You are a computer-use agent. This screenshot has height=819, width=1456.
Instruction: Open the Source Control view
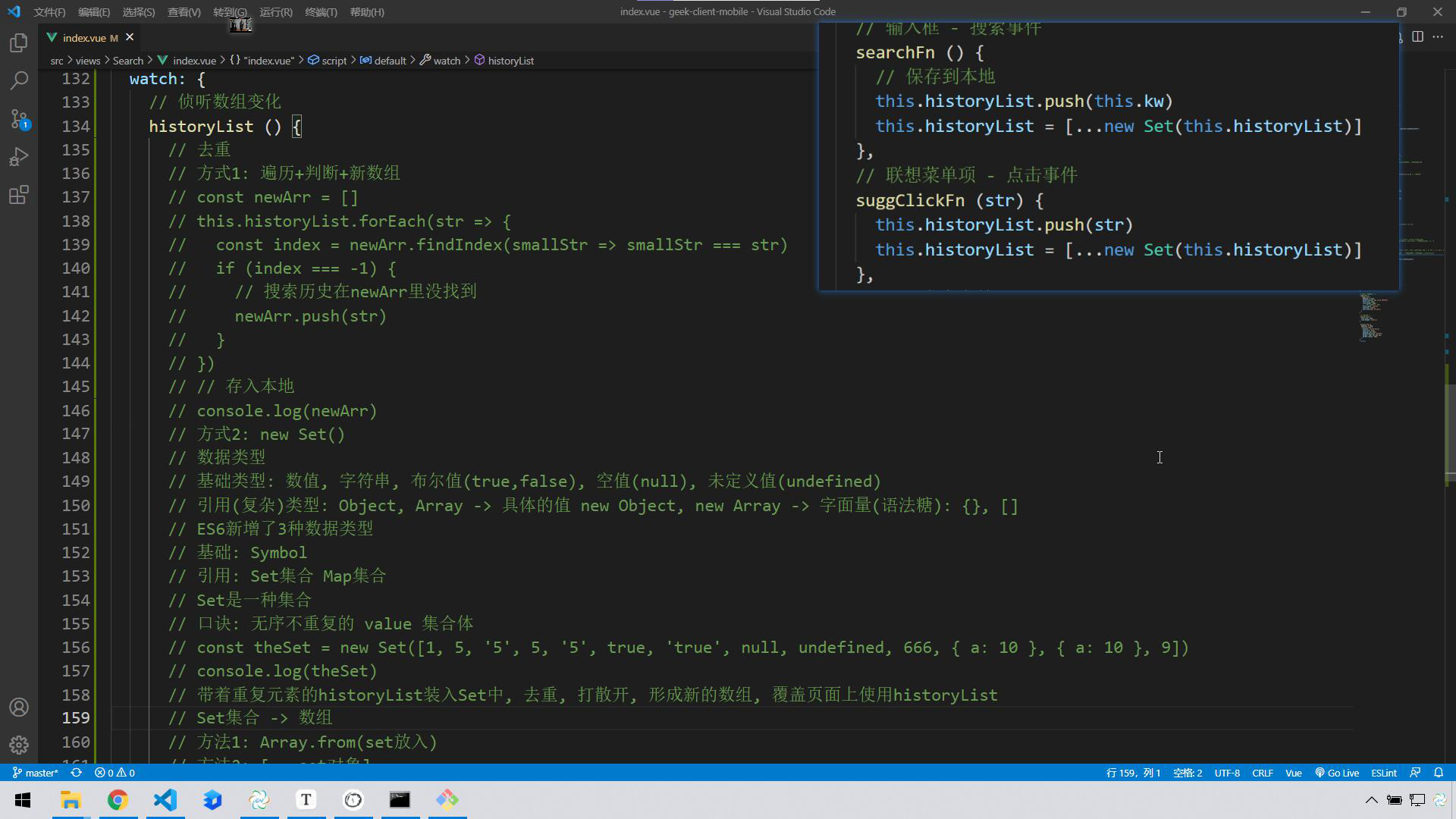[19, 118]
